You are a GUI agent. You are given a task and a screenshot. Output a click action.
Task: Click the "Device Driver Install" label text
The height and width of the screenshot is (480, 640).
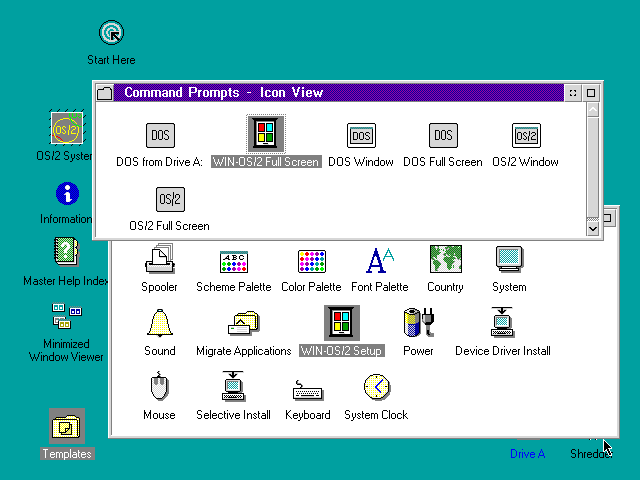(503, 351)
